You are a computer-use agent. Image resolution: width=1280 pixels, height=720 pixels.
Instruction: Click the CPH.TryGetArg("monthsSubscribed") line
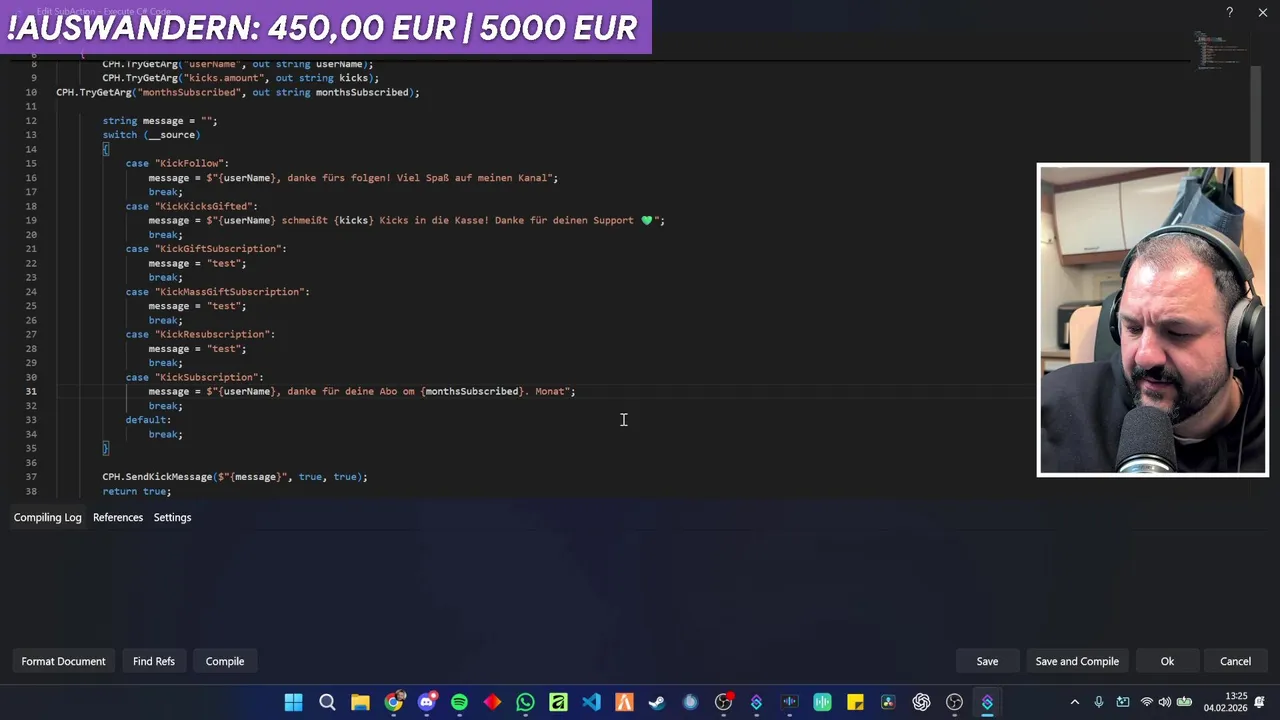pyautogui.click(x=238, y=92)
